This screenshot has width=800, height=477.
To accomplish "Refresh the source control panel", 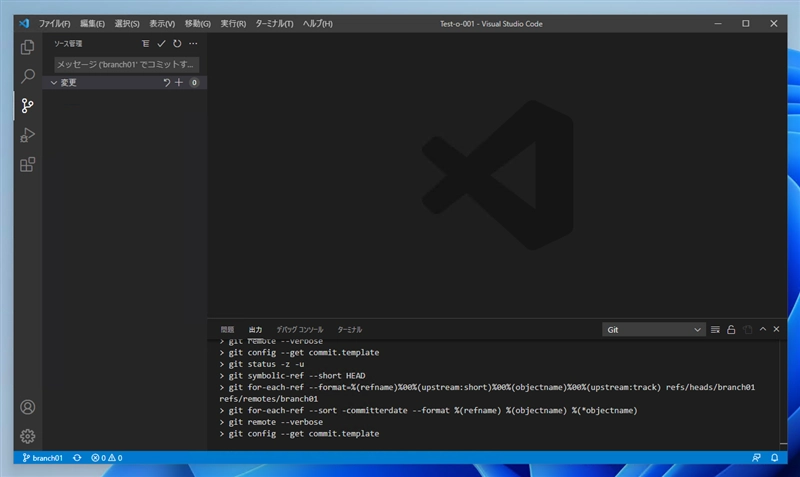I will coord(177,44).
